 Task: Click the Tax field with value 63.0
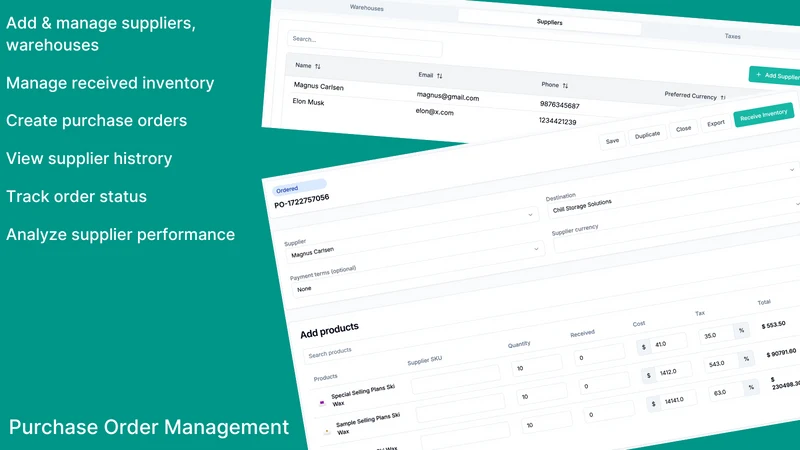[x=727, y=391]
